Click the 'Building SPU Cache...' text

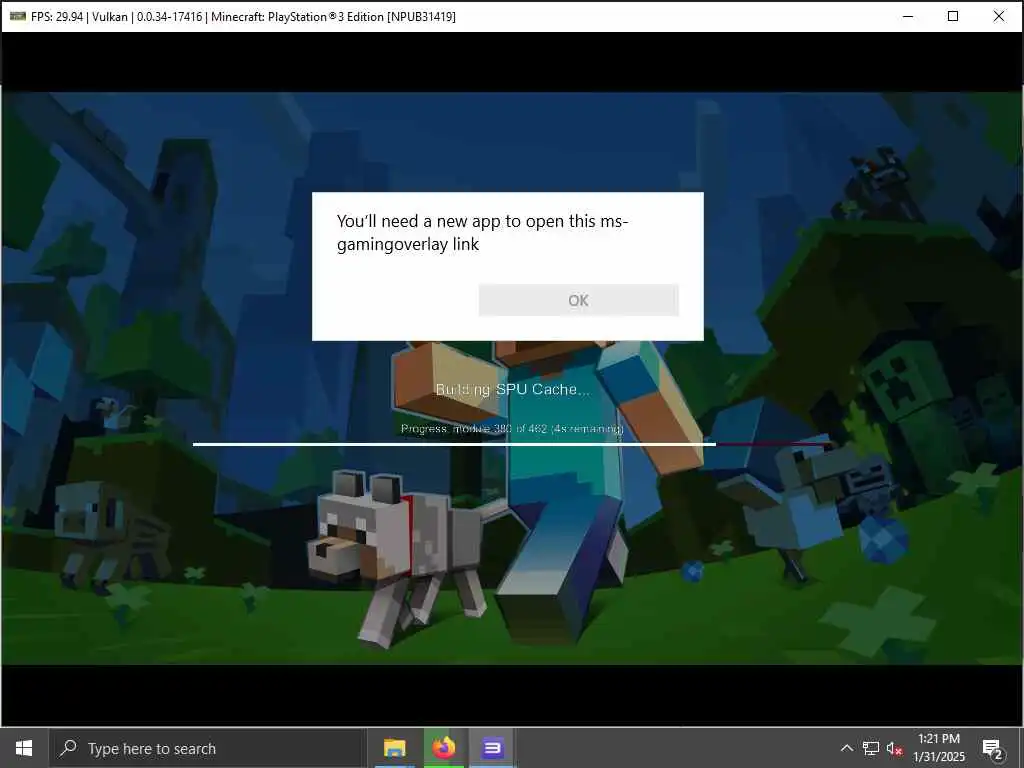[513, 390]
